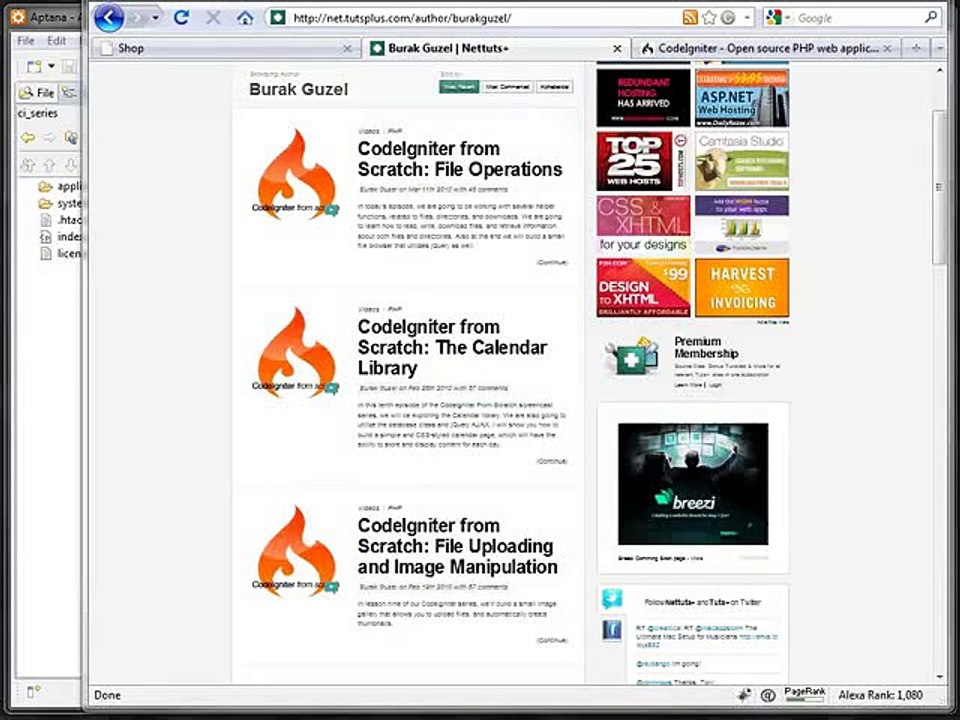The width and height of the screenshot is (960, 720).
Task: Click the File Operations CodeIgniter flame thumbnail
Action: [x=295, y=174]
